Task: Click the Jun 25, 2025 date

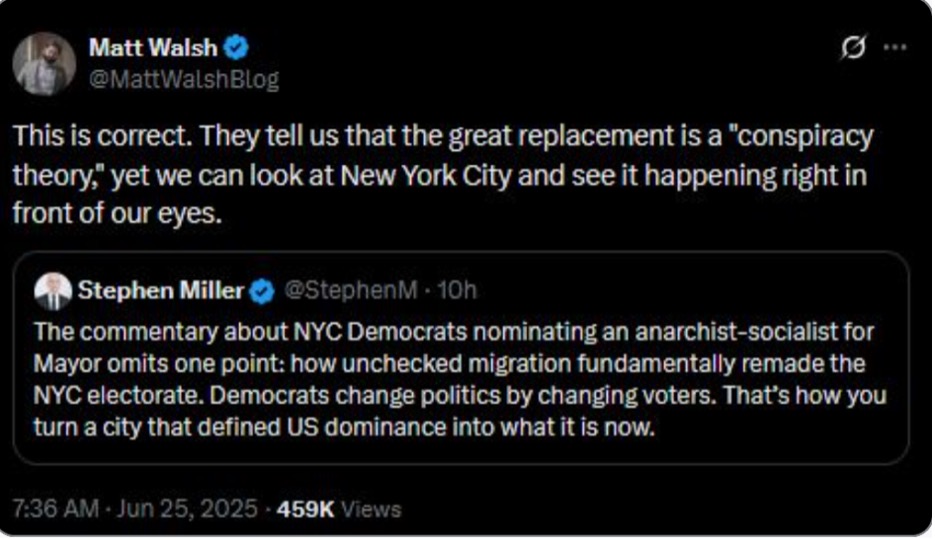Action: click(187, 509)
